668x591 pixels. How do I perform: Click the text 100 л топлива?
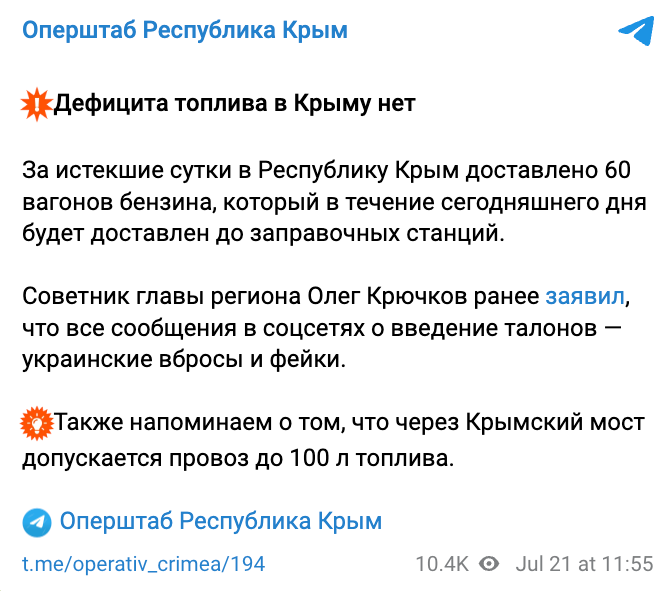coord(371,459)
